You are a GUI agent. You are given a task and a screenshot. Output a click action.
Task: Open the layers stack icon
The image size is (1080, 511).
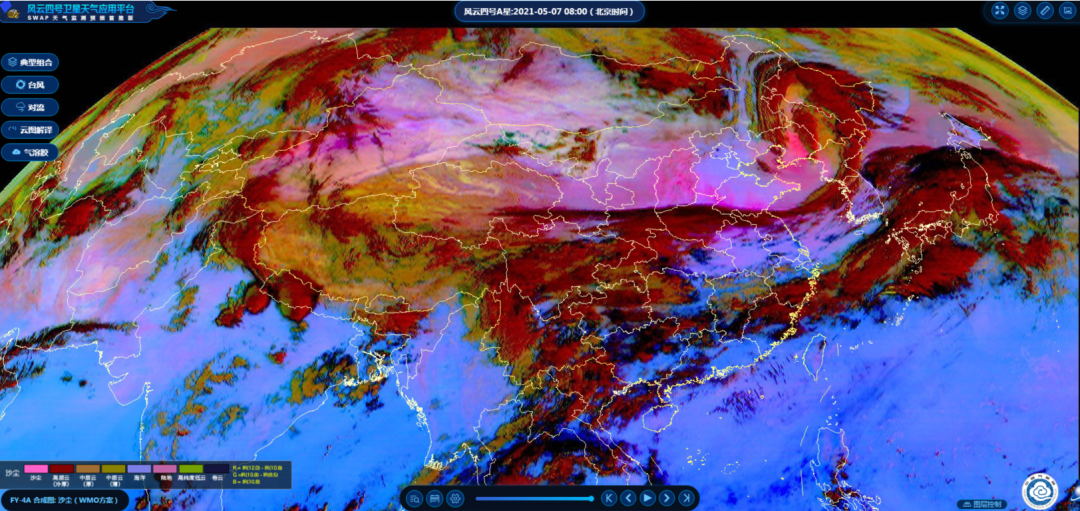[1022, 11]
